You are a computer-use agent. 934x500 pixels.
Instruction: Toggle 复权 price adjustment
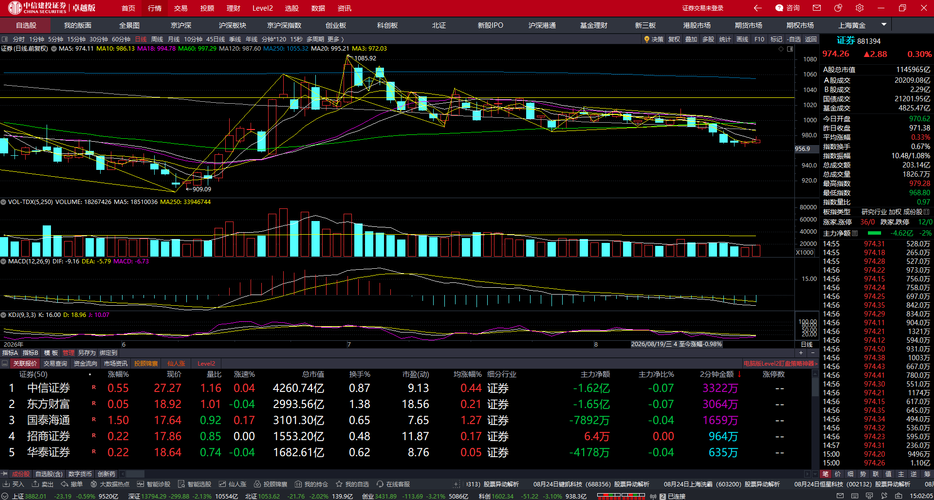coord(674,39)
